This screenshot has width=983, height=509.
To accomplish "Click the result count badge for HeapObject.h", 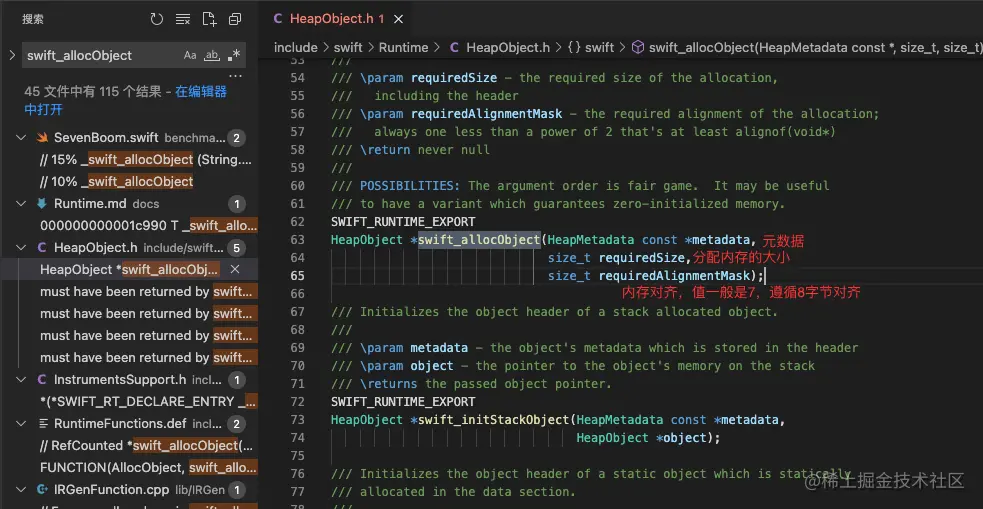I will 236,248.
